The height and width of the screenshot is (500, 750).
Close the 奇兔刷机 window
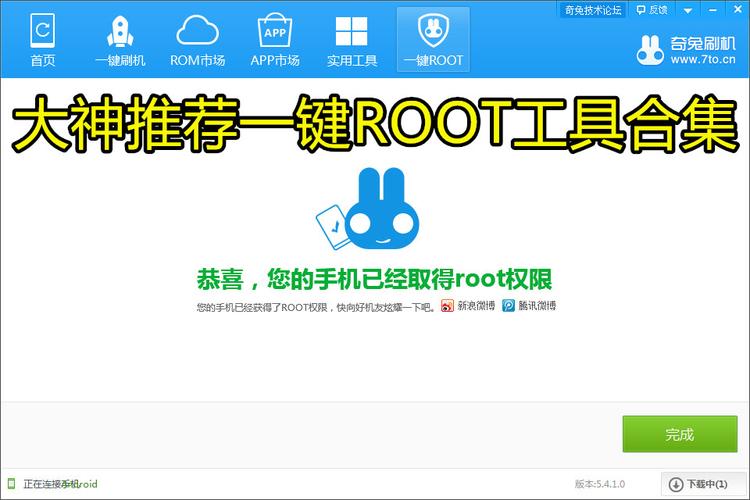[738, 10]
